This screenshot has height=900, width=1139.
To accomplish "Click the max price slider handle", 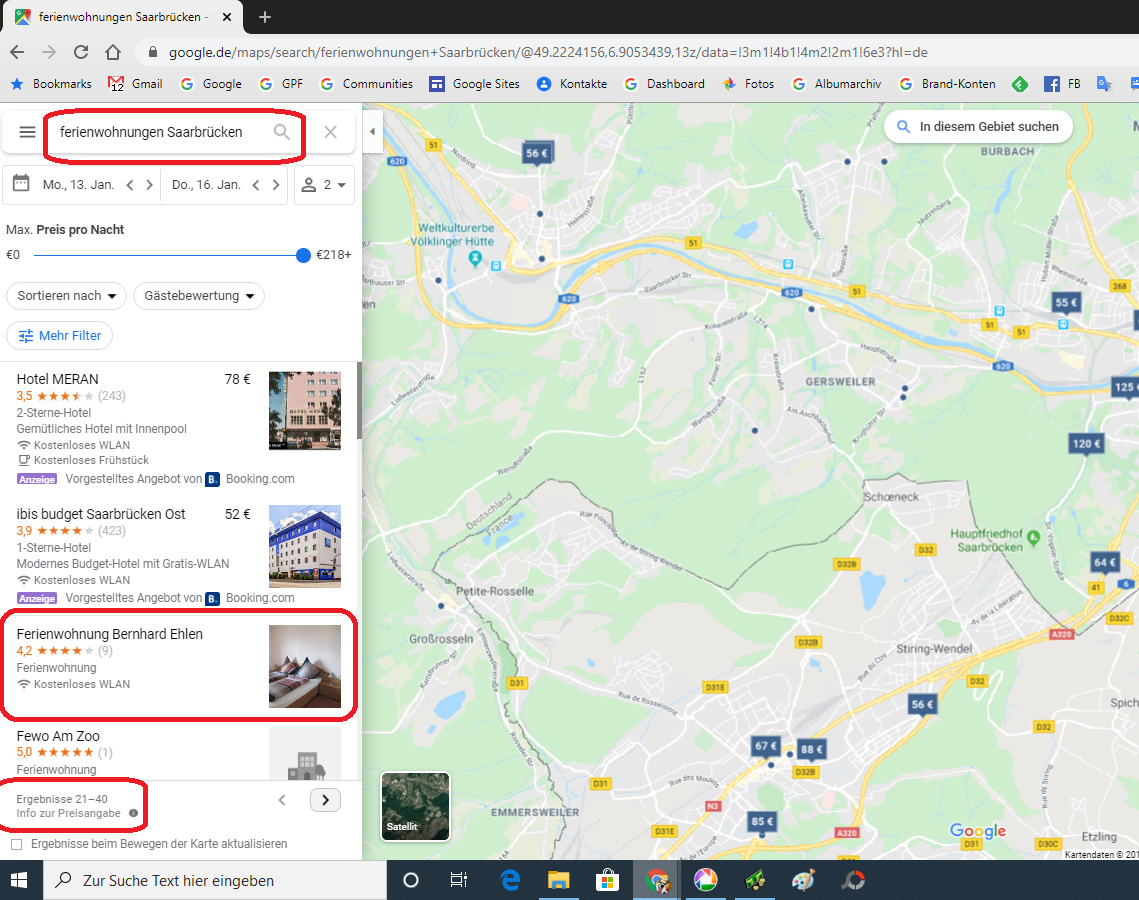I will pyautogui.click(x=303, y=255).
